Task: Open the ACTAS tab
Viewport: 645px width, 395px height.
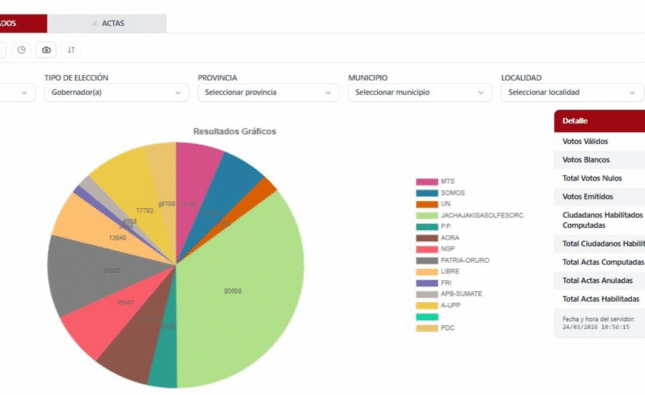Action: pos(107,23)
